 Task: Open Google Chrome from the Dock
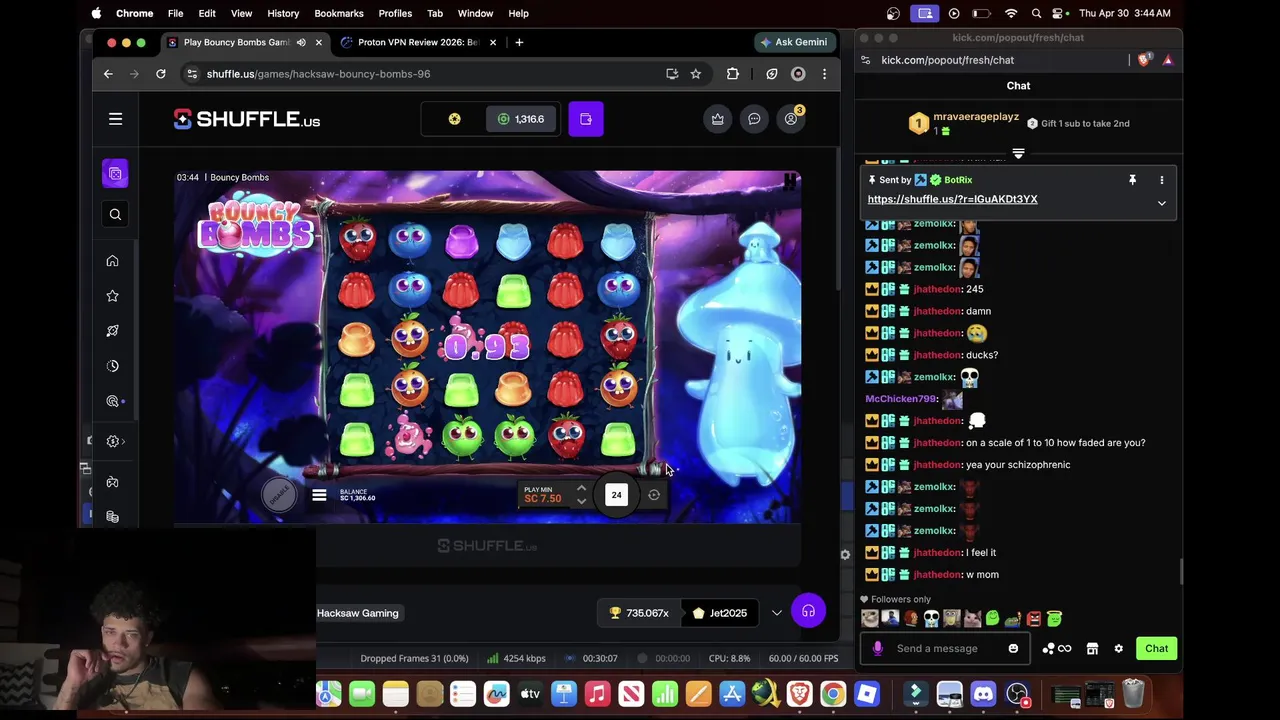(x=832, y=694)
